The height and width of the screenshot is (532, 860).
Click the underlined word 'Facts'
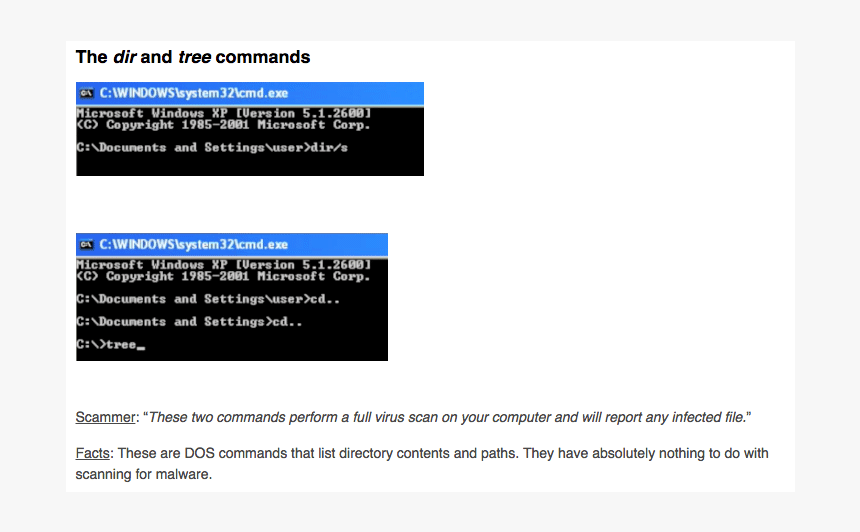93,454
